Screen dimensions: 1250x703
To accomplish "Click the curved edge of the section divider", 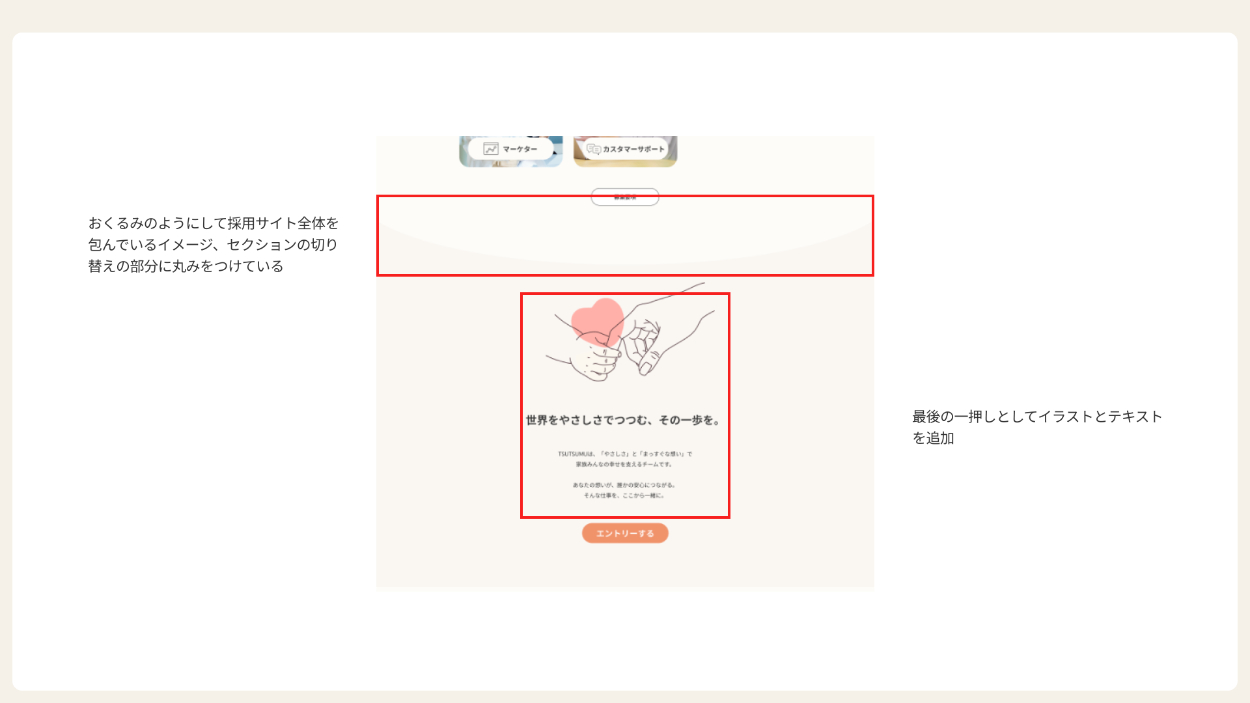I will pos(625,266).
